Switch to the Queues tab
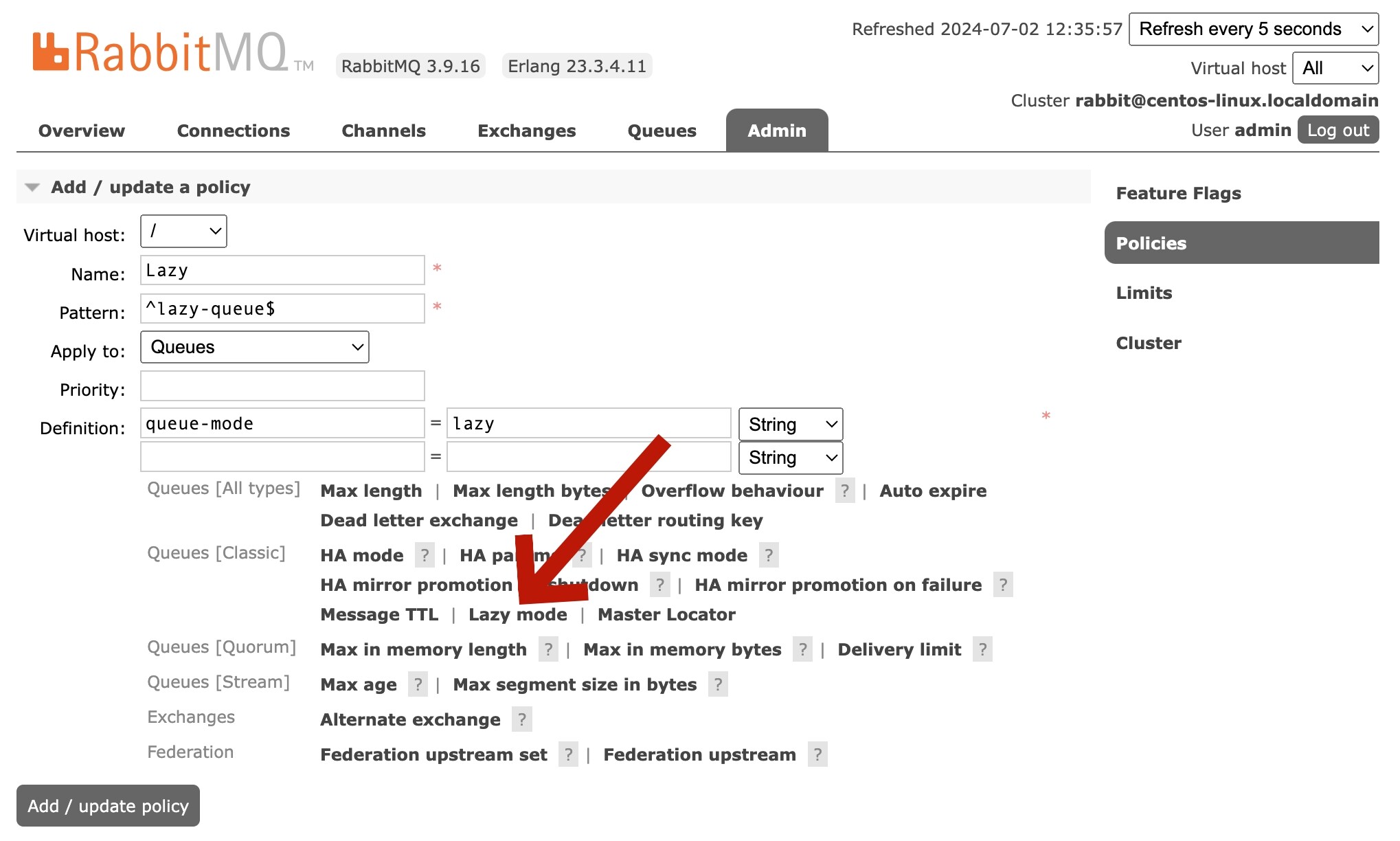1400x841 pixels. click(x=662, y=131)
